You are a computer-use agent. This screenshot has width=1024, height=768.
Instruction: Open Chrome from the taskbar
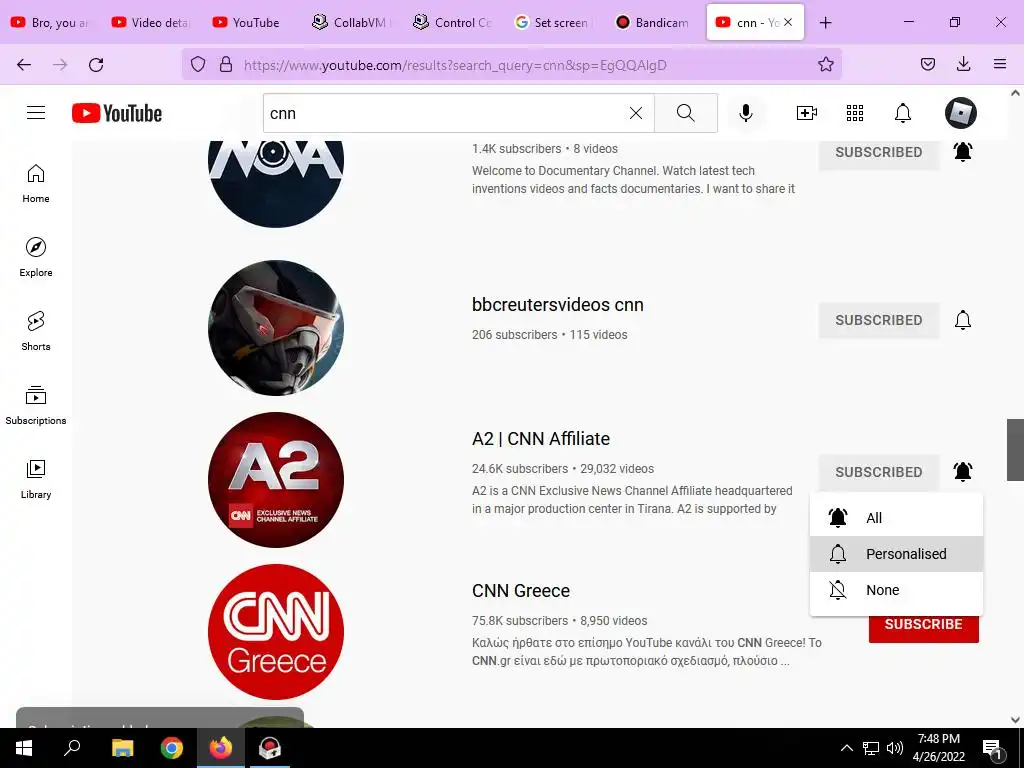pyautogui.click(x=172, y=748)
